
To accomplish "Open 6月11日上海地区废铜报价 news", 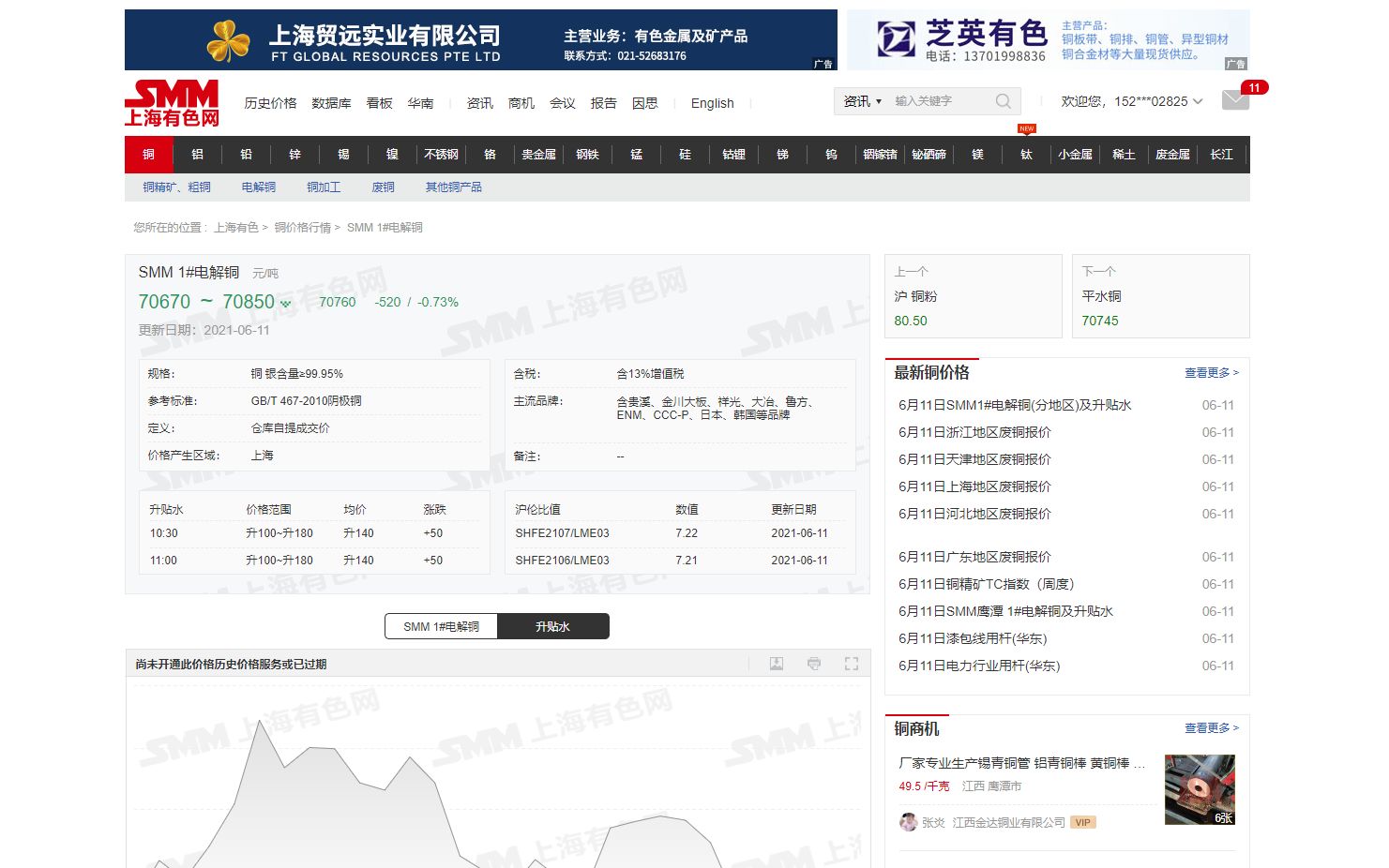I will click(974, 487).
